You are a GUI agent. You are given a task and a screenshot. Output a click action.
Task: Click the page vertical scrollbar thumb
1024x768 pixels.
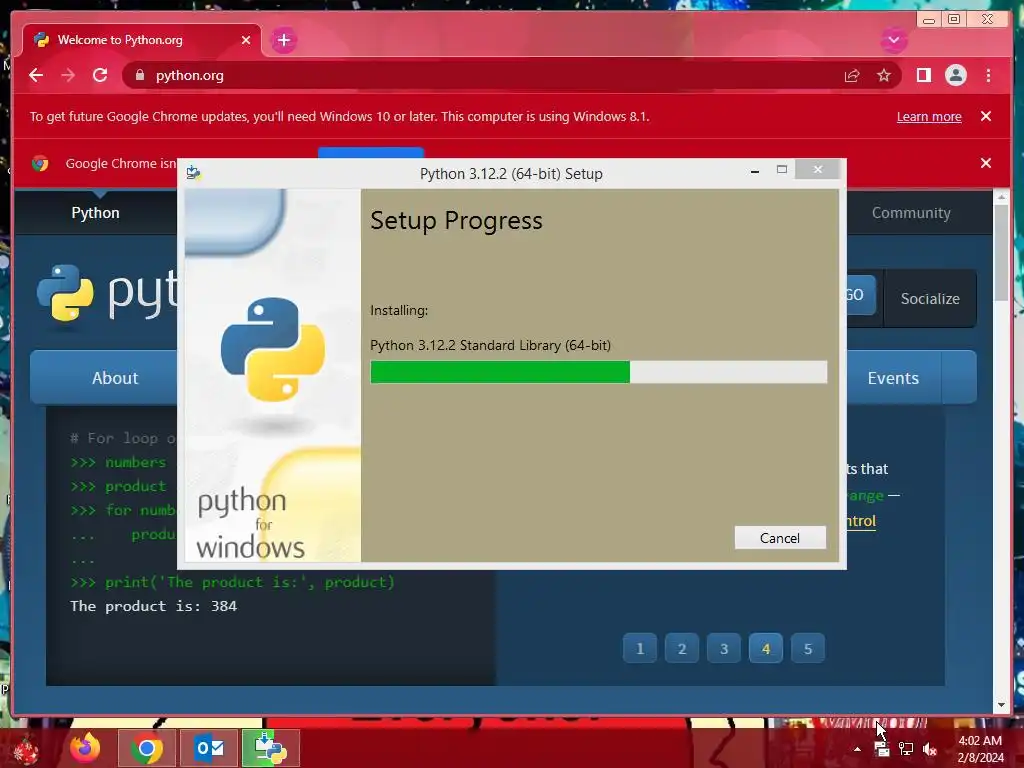(1001, 251)
